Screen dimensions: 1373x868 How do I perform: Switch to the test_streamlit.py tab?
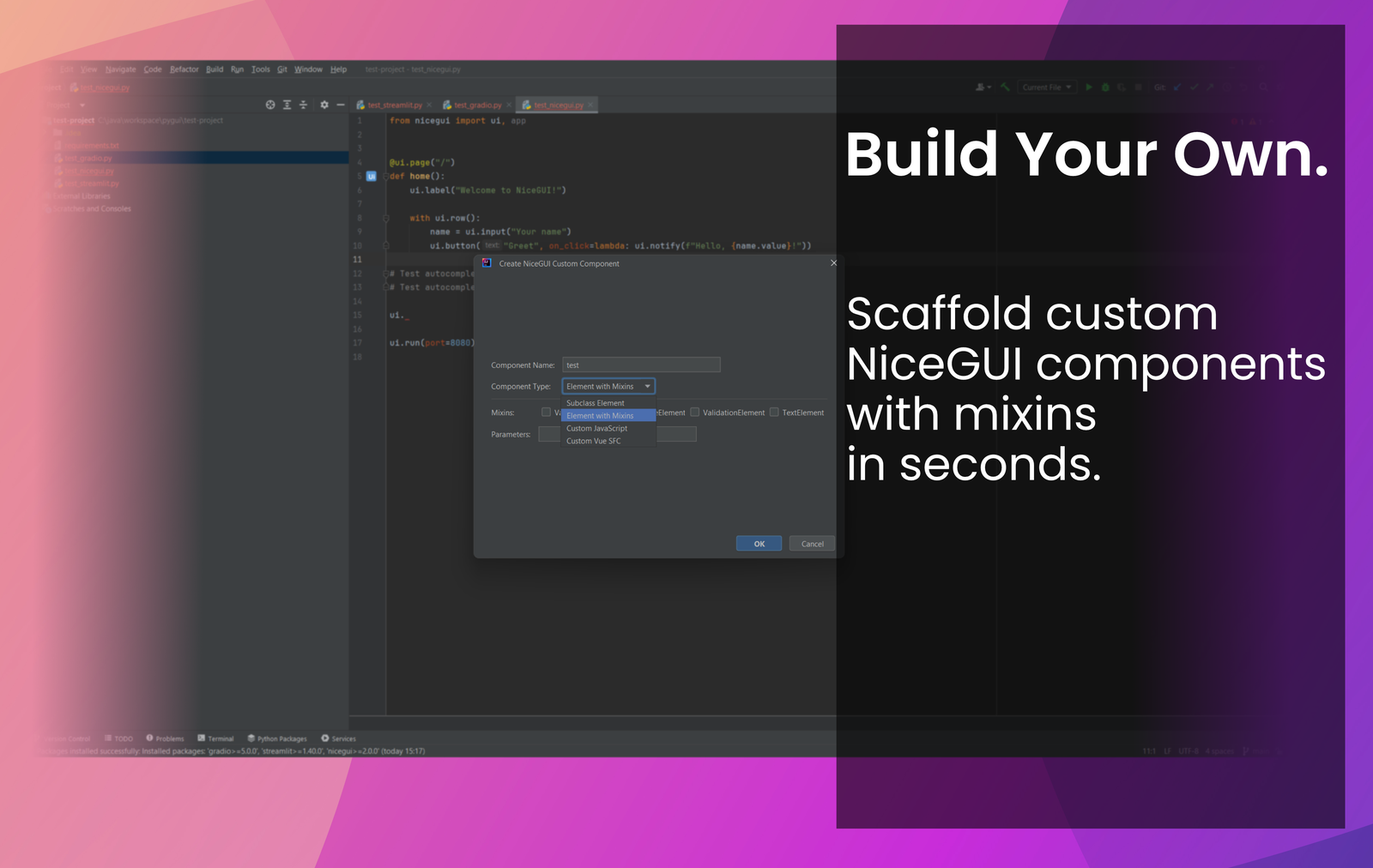(x=395, y=105)
